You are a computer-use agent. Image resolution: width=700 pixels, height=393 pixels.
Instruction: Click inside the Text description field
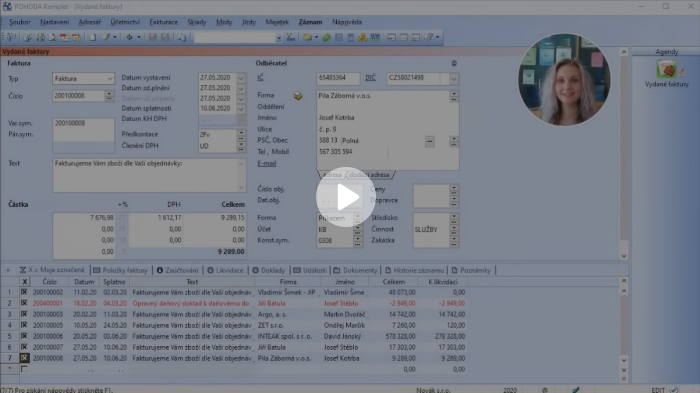[x=149, y=176]
